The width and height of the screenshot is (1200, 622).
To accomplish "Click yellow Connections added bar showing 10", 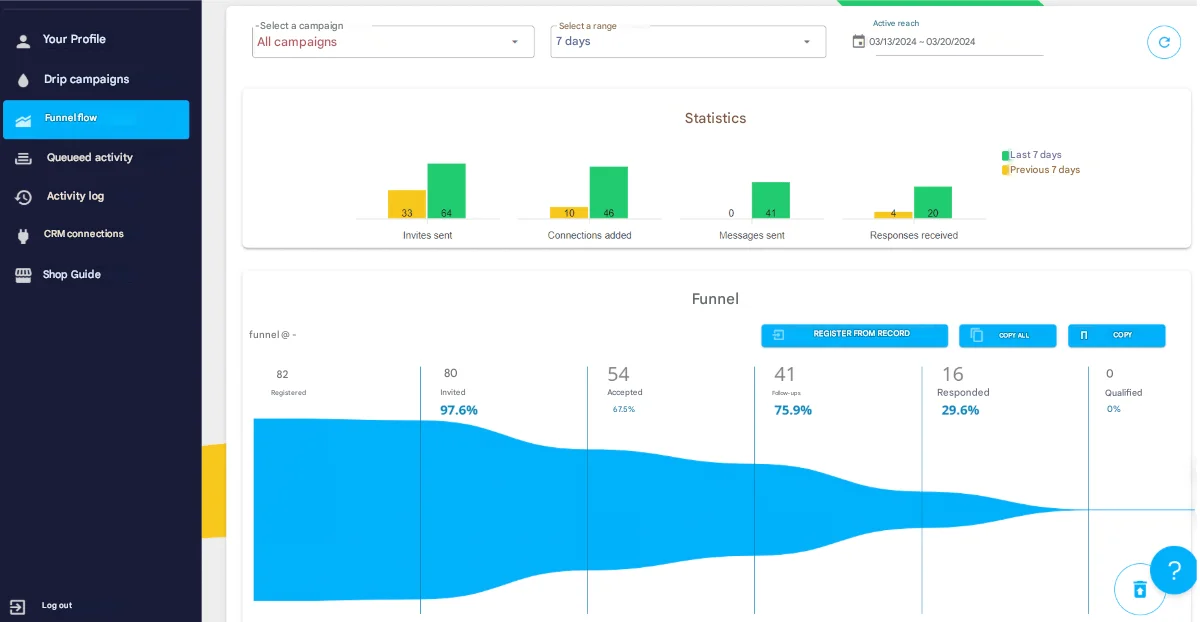I will tap(569, 213).
